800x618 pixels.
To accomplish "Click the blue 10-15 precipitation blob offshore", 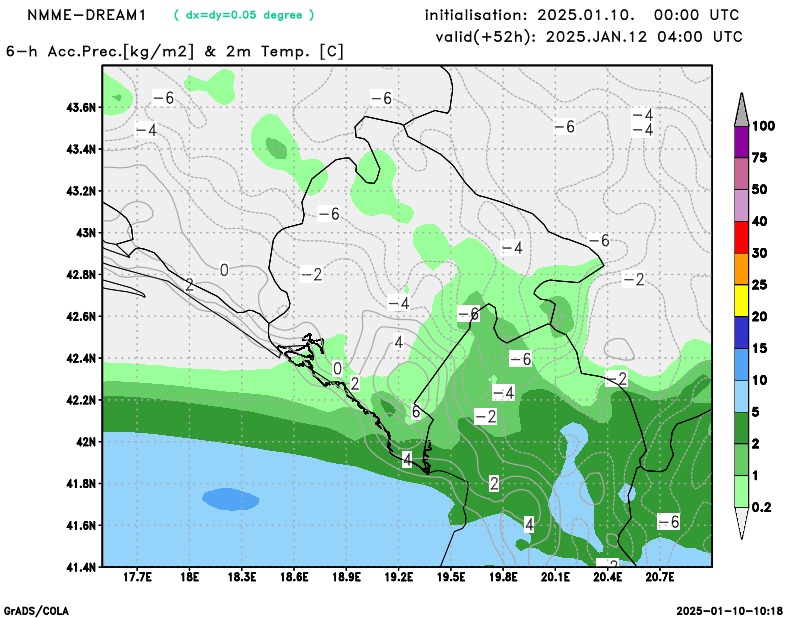I will pyautogui.click(x=231, y=499).
